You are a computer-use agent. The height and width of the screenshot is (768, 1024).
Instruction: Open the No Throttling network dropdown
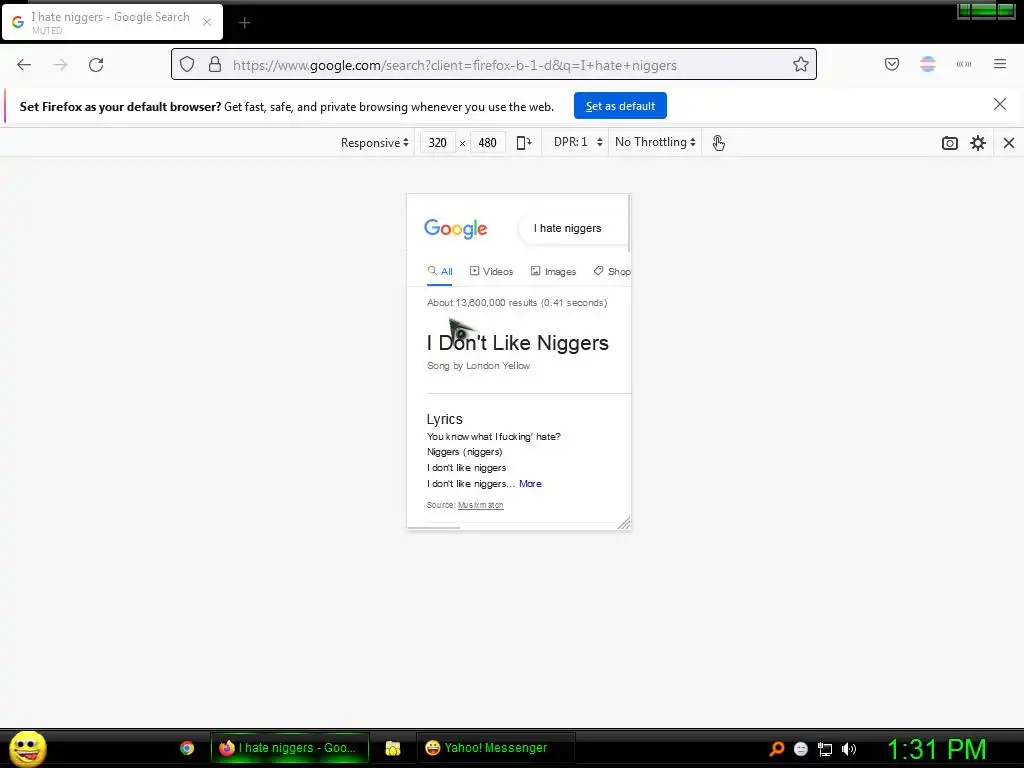(x=655, y=142)
